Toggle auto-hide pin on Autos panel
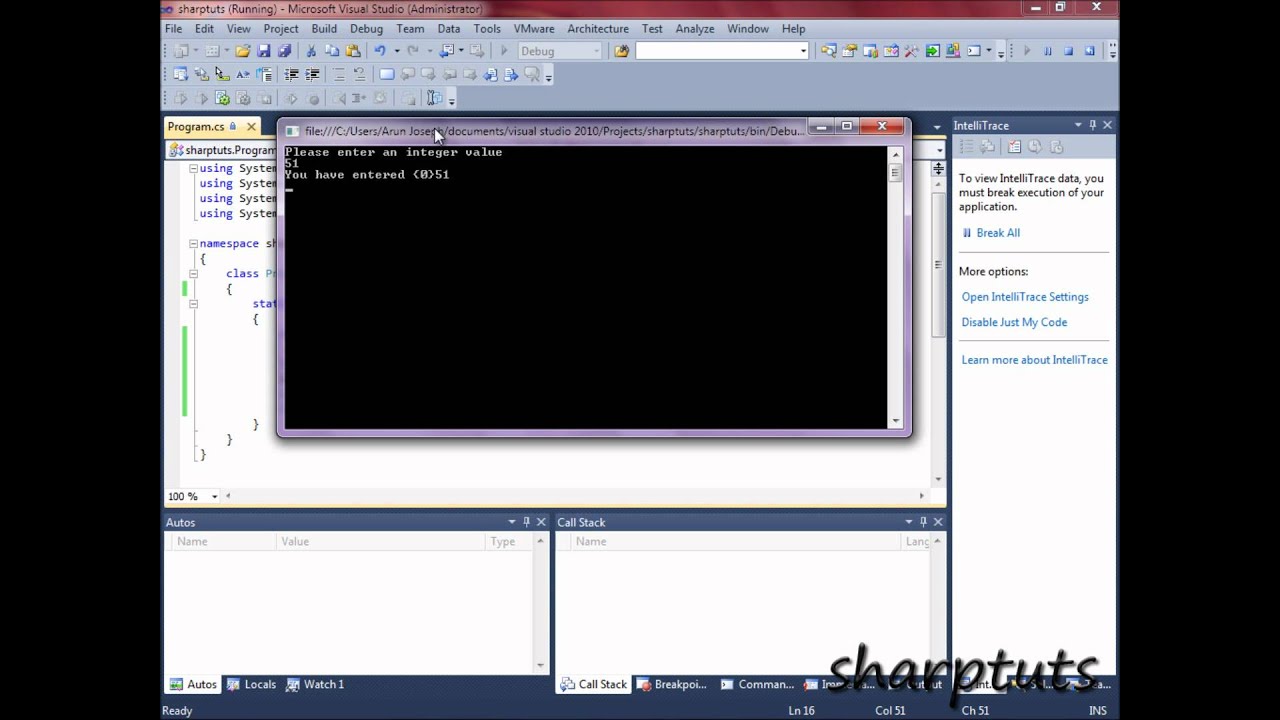Viewport: 1280px width, 720px height. click(526, 522)
